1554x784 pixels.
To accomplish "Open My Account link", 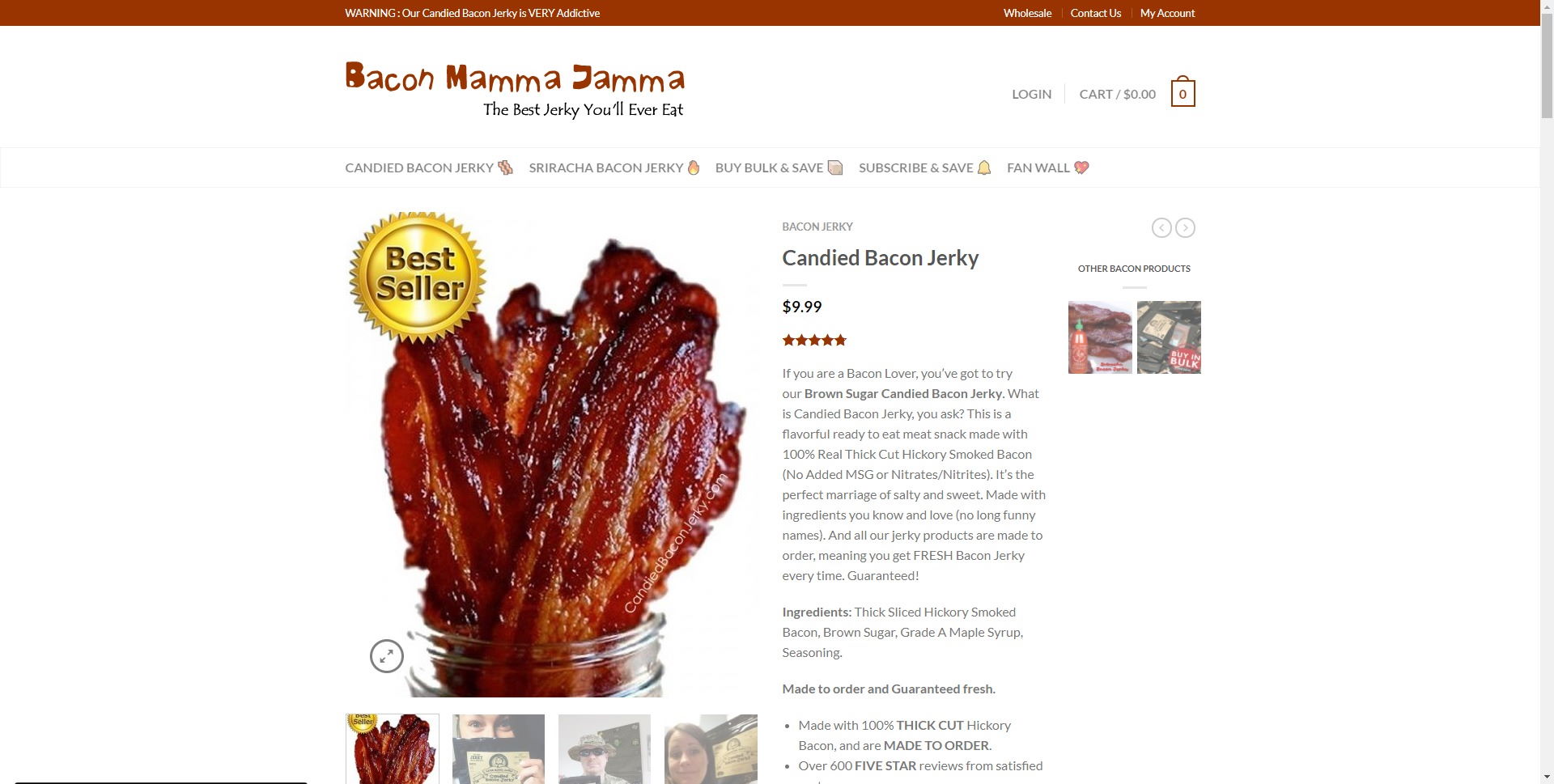I will tap(1167, 13).
